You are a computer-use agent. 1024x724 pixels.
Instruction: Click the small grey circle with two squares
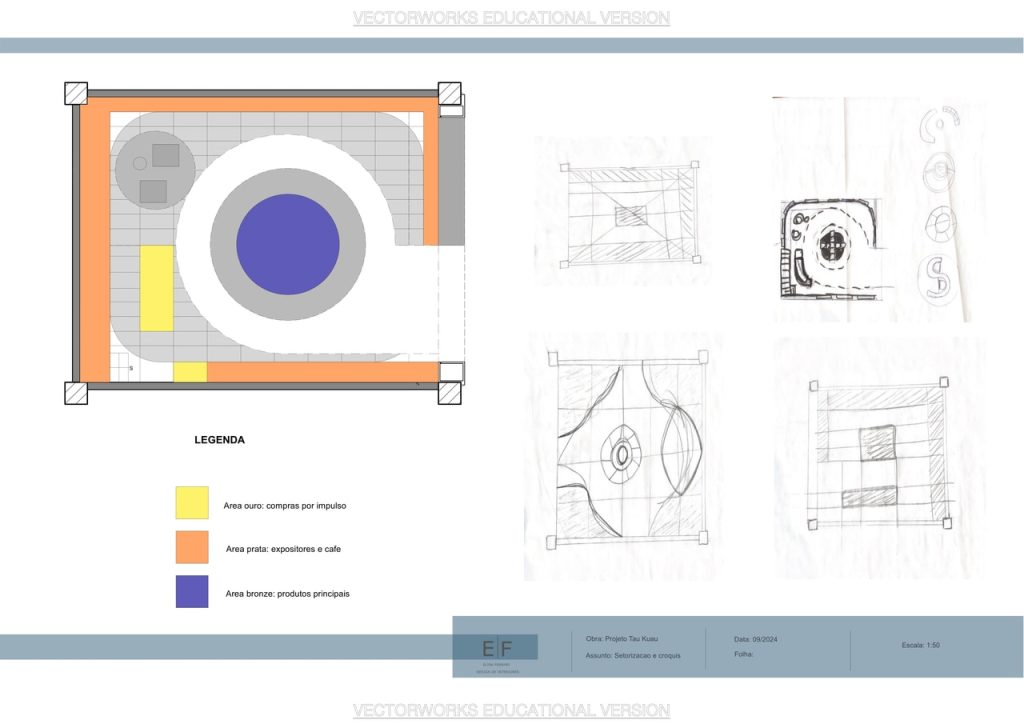pos(154,170)
